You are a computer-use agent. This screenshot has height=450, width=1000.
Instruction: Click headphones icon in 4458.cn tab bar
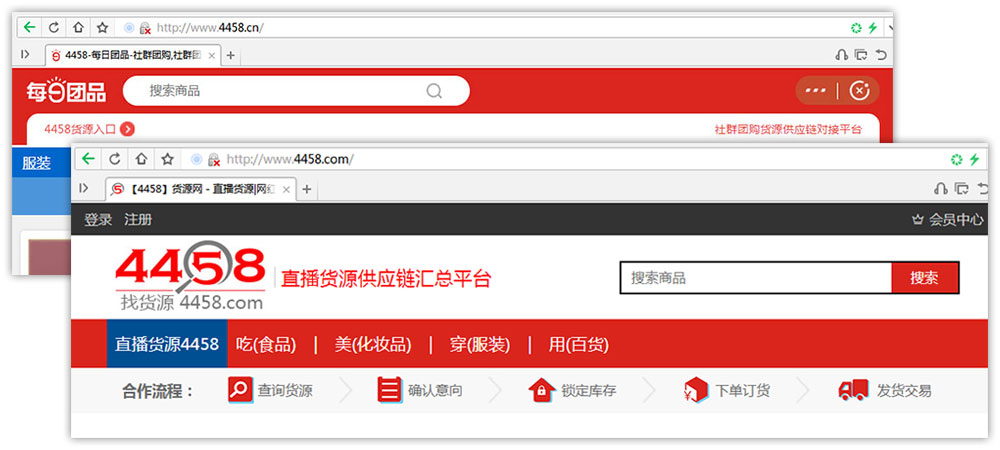pos(842,55)
